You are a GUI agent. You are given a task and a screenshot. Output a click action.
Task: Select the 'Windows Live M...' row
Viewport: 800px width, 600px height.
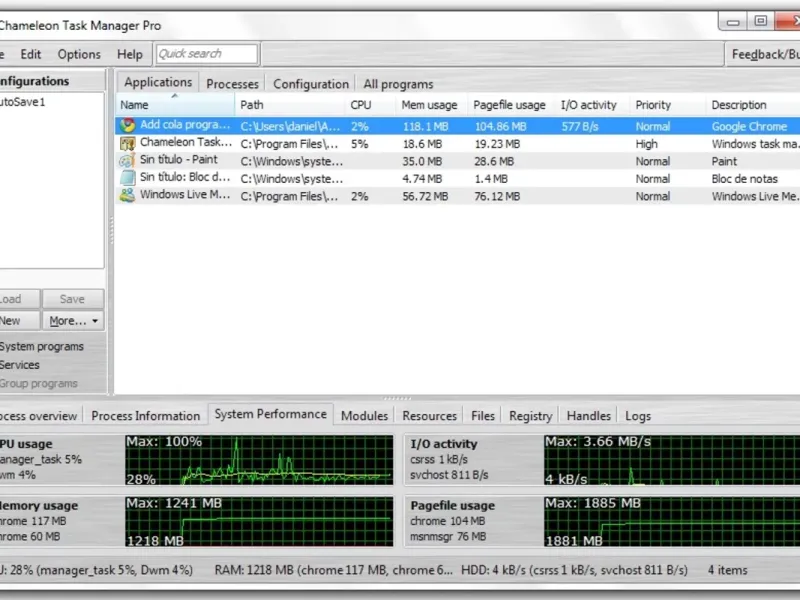point(458,195)
